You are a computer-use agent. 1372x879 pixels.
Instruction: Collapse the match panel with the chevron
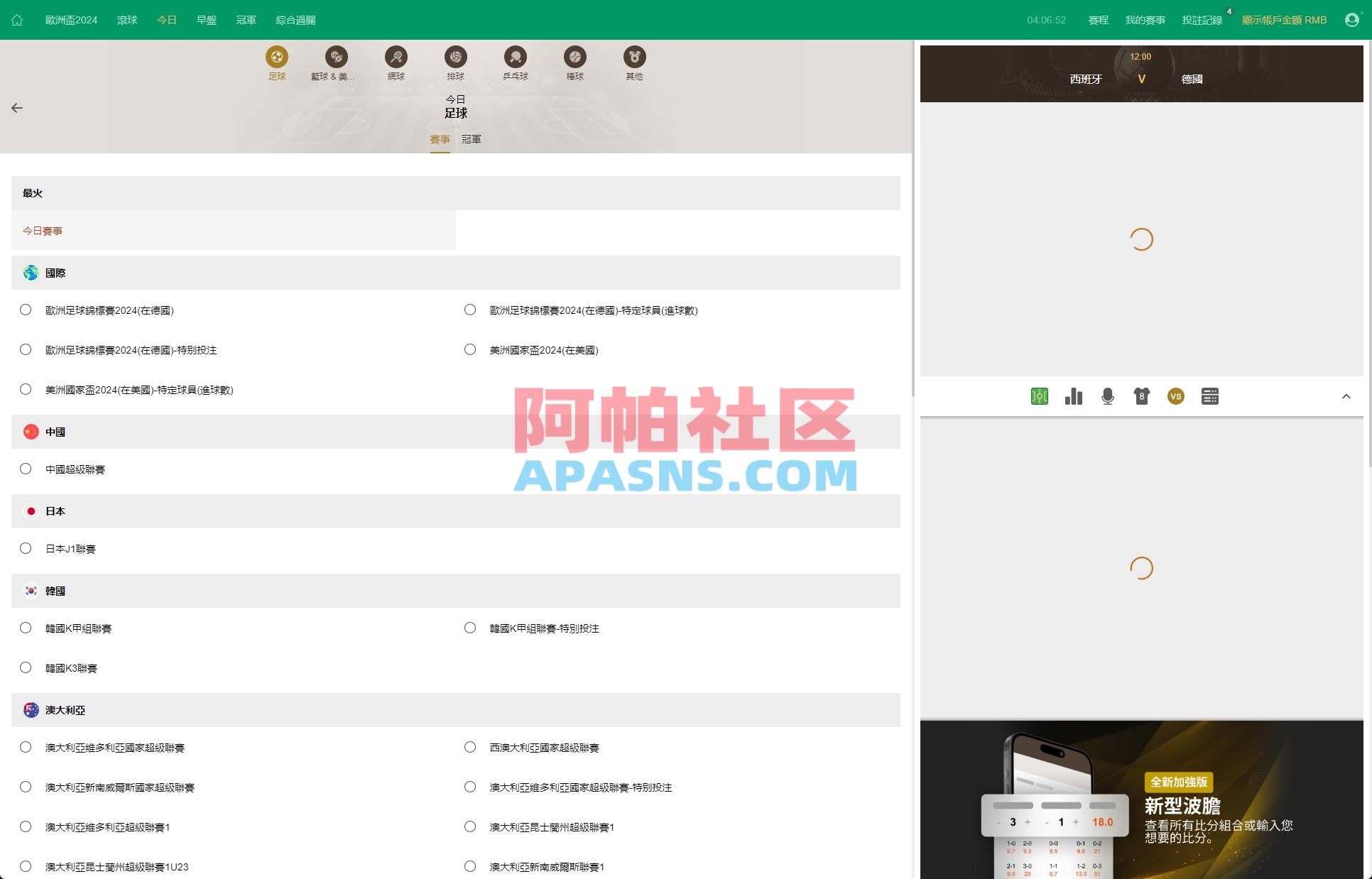1347,396
